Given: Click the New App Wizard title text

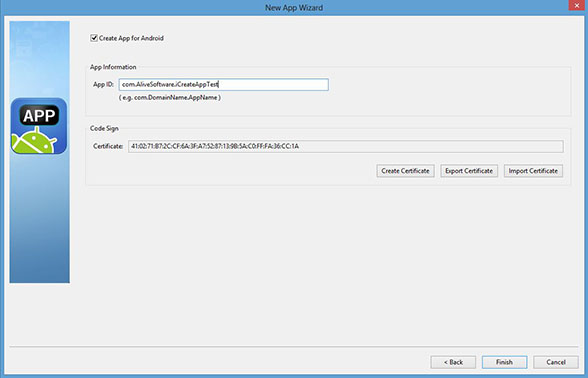Looking at the screenshot, I should [294, 8].
